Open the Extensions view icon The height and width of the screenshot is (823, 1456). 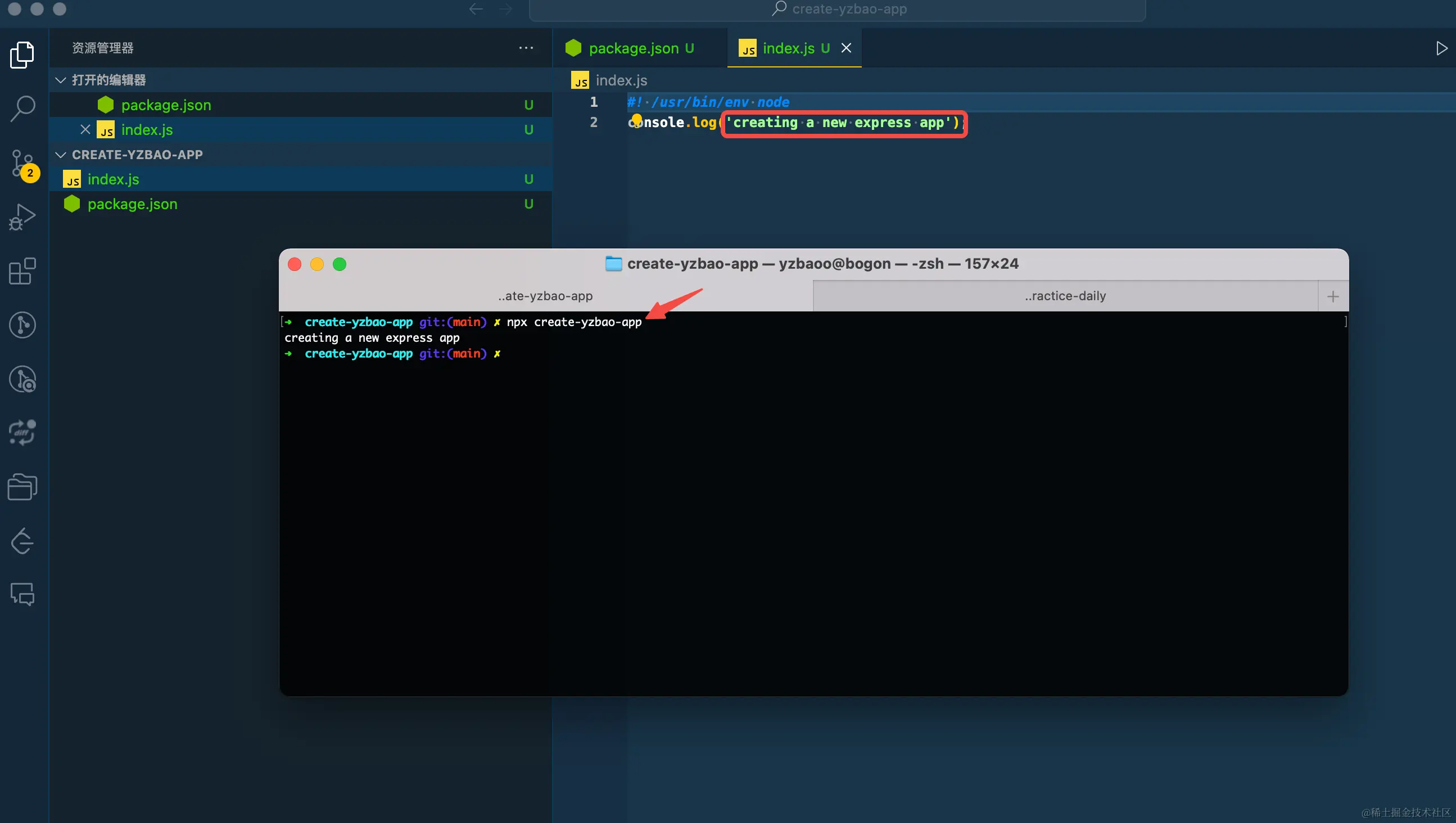(22, 272)
